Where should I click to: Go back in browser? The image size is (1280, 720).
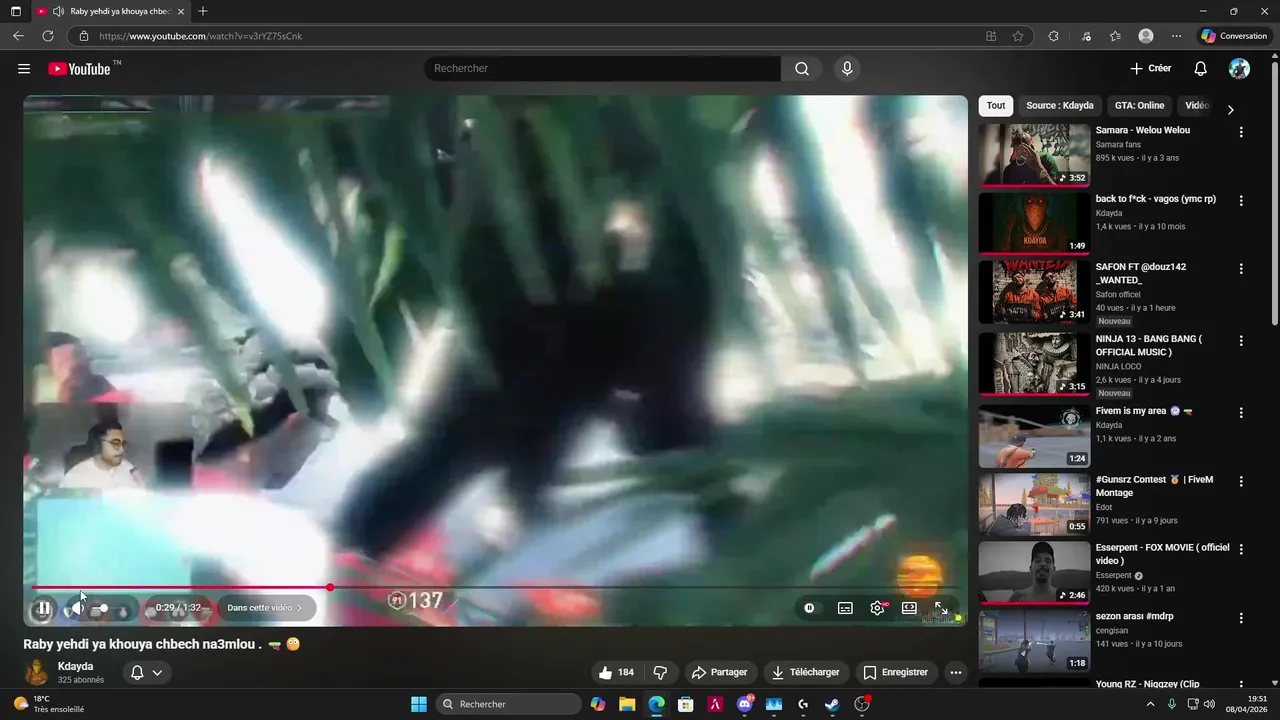point(18,36)
